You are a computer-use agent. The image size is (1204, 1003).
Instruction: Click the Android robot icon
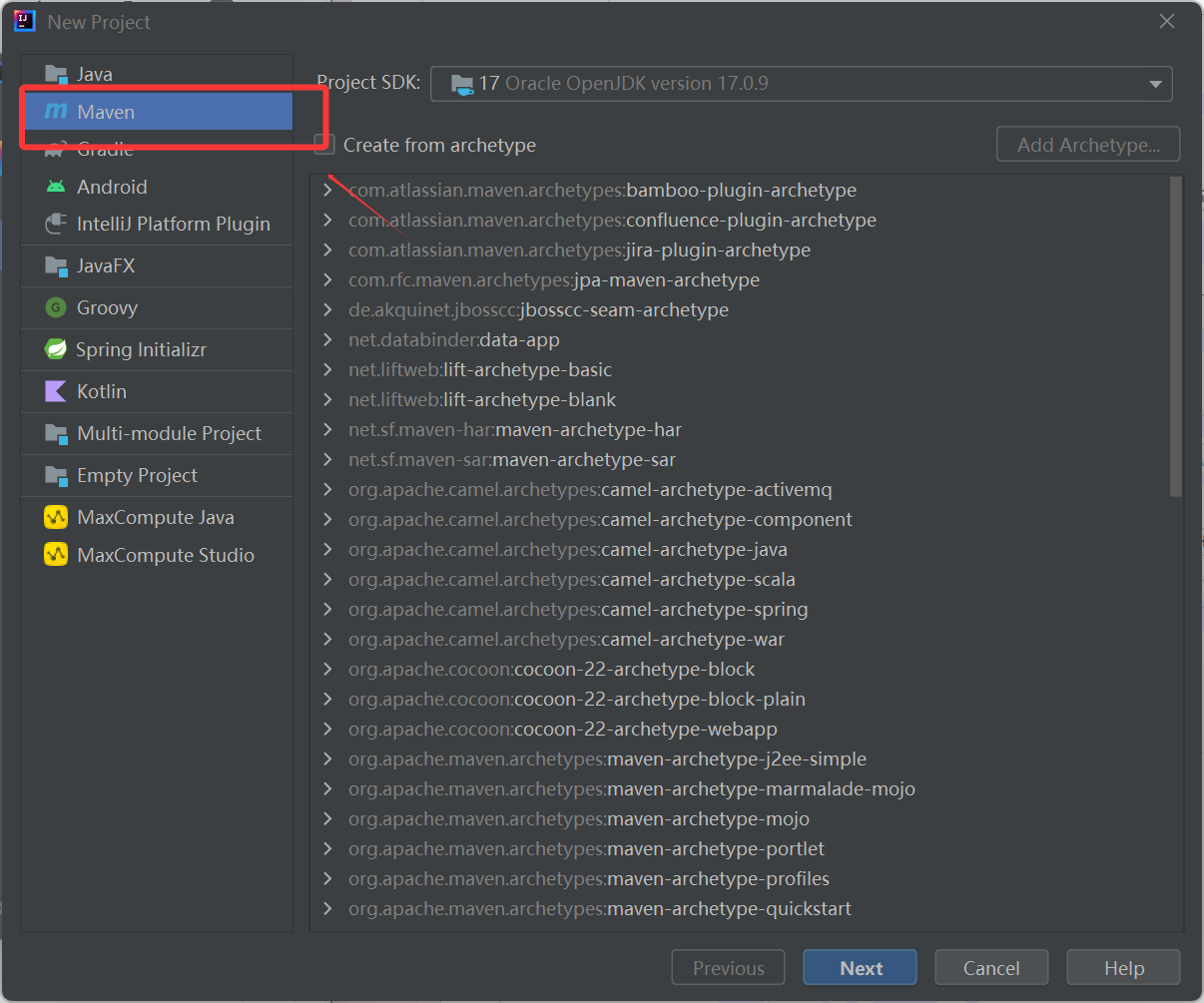pyautogui.click(x=56, y=187)
